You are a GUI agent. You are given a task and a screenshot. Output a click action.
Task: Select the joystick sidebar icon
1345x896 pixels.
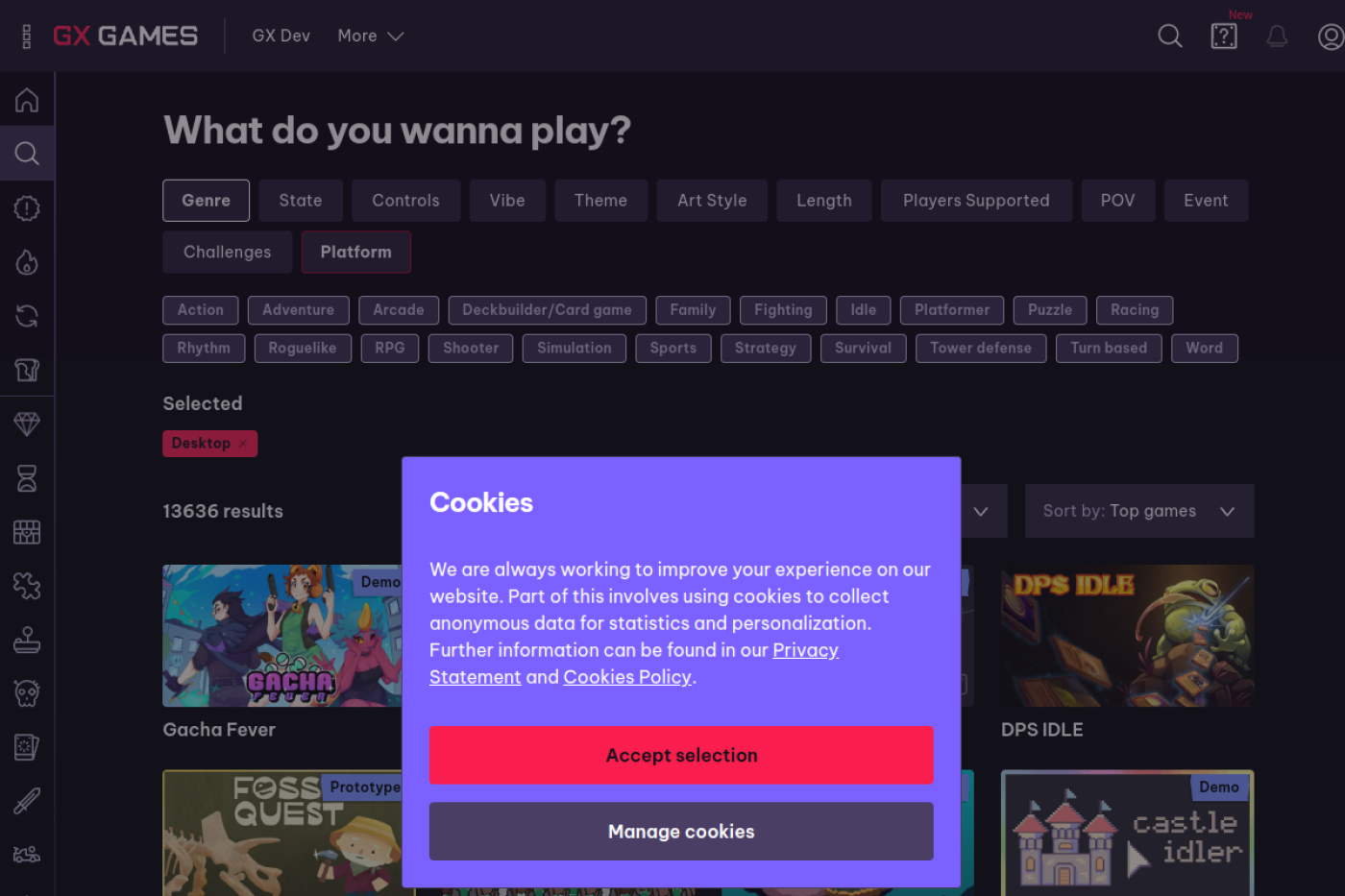(x=27, y=640)
